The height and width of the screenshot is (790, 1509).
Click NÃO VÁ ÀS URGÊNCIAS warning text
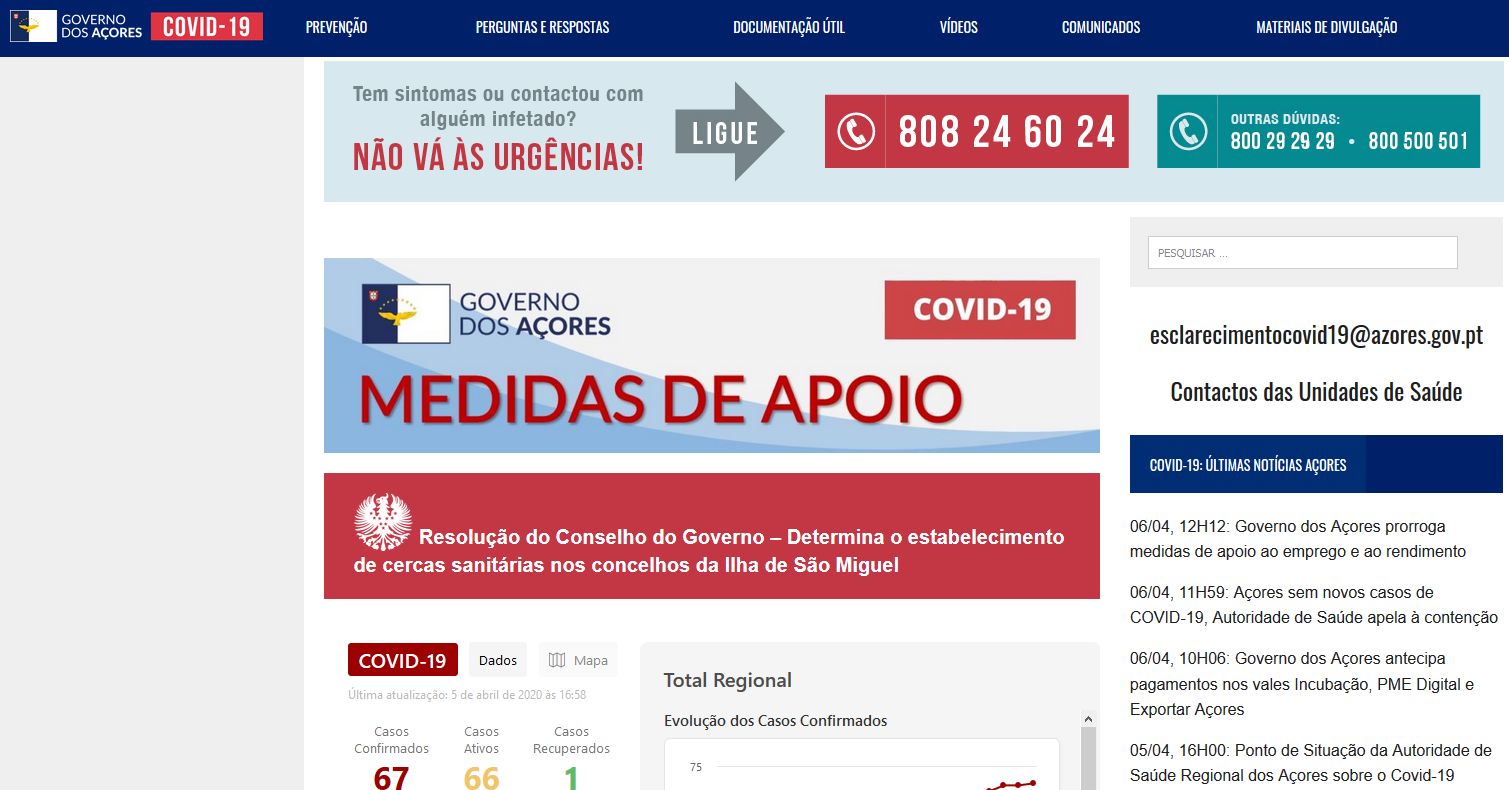(498, 157)
